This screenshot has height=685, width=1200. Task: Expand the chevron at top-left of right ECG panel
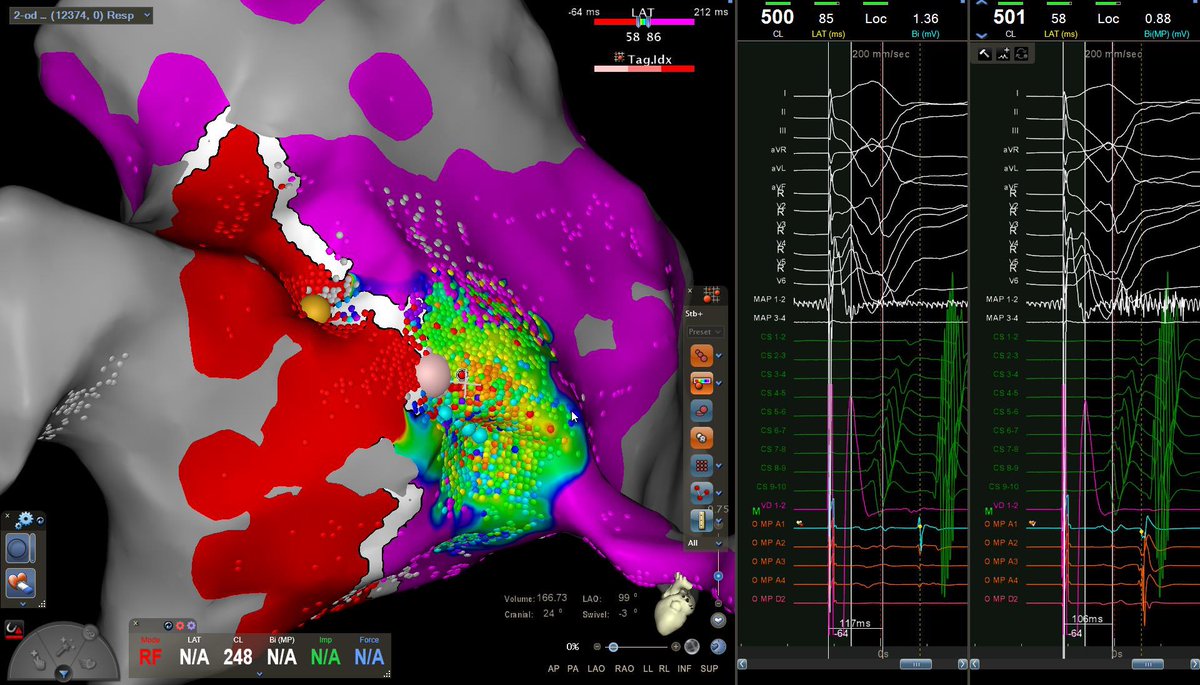[x=981, y=4]
